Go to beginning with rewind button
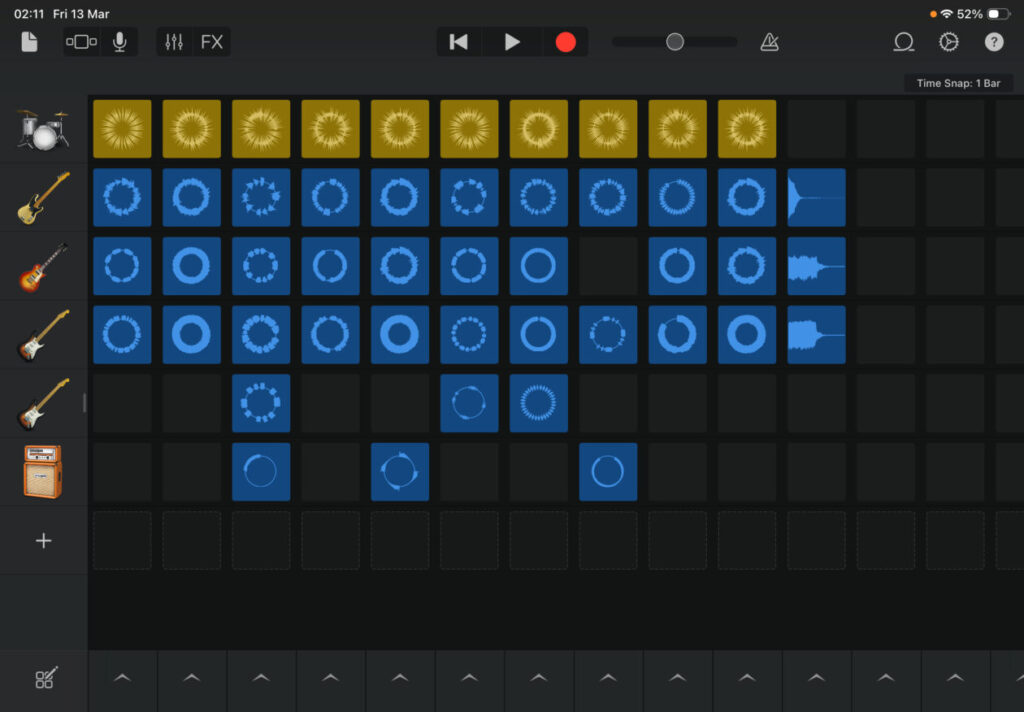The width and height of the screenshot is (1024, 712). point(459,42)
